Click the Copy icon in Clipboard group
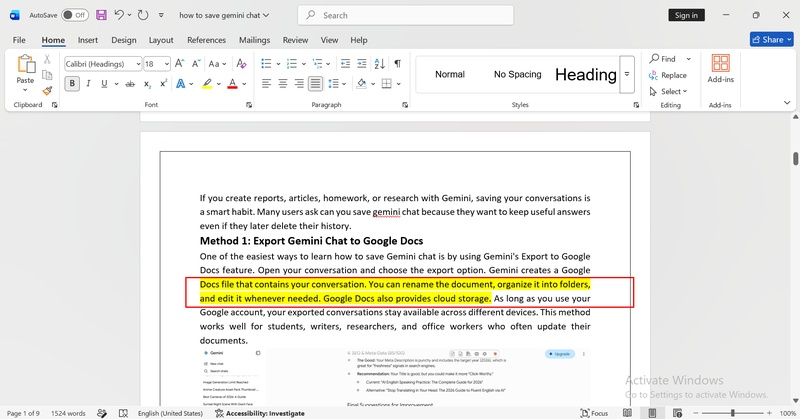The image size is (800, 419). click(x=47, y=75)
